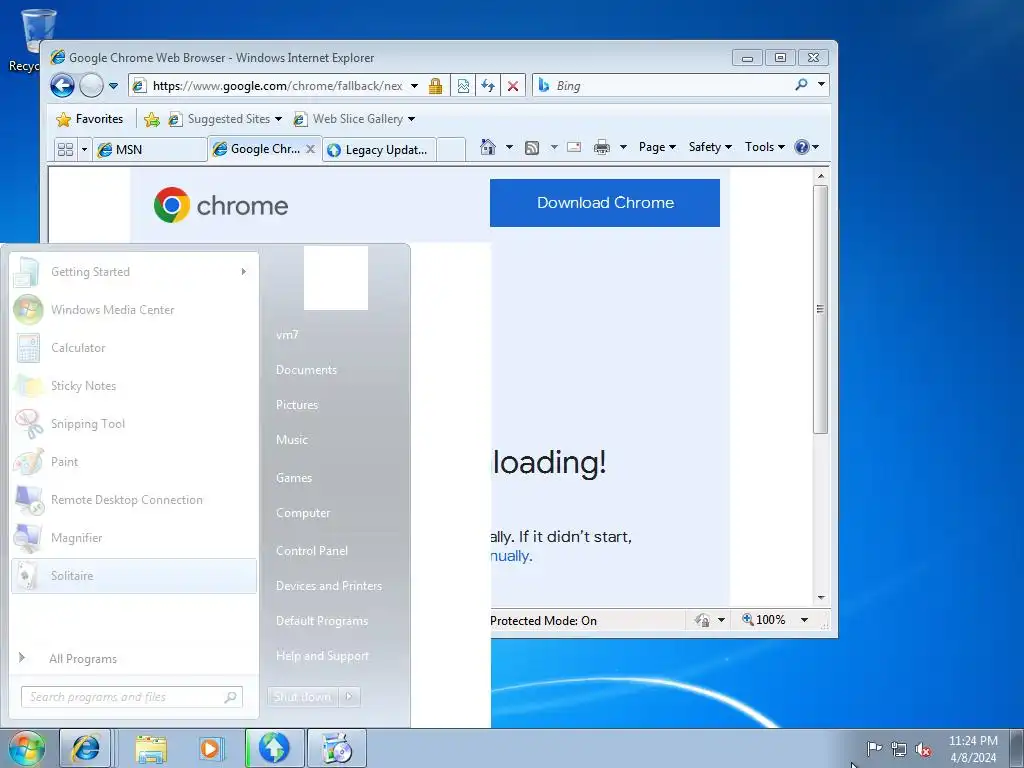This screenshot has height=768, width=1024.
Task: Open Solitaire game
Action: click(x=134, y=575)
